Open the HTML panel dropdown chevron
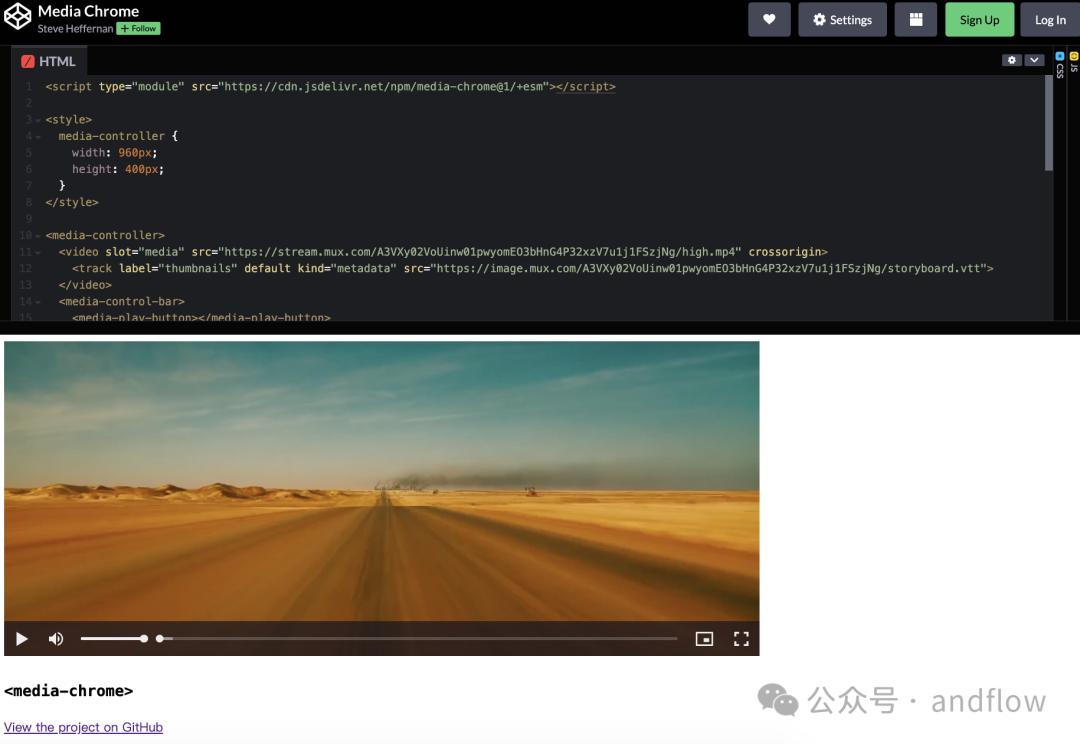Image resolution: width=1080 pixels, height=744 pixels. [1034, 60]
